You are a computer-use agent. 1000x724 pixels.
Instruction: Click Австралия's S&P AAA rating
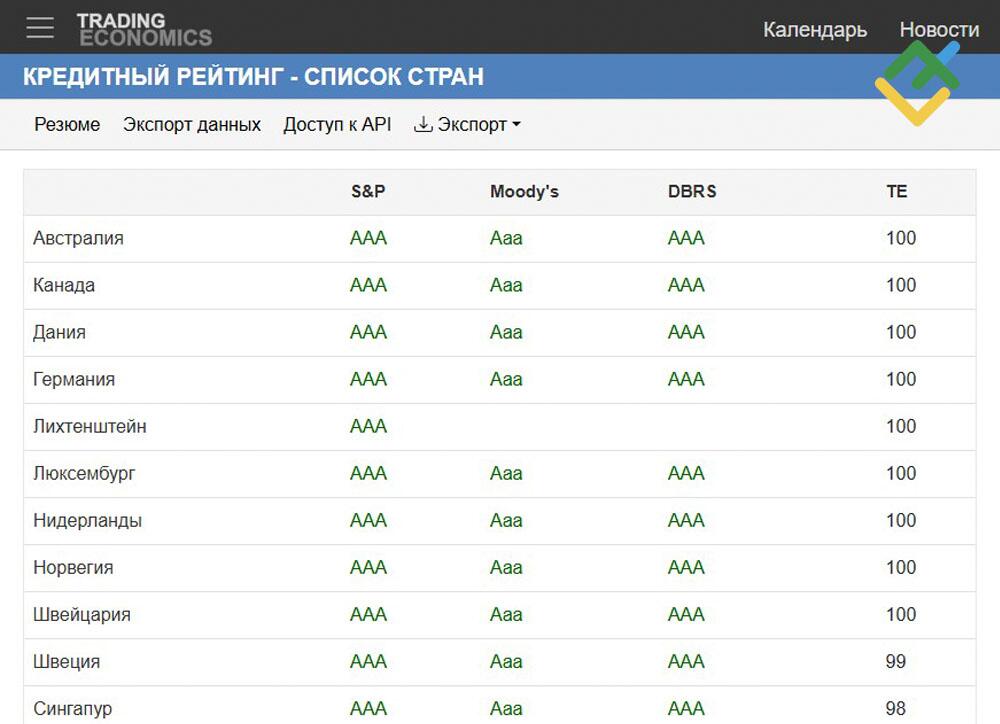(x=368, y=238)
